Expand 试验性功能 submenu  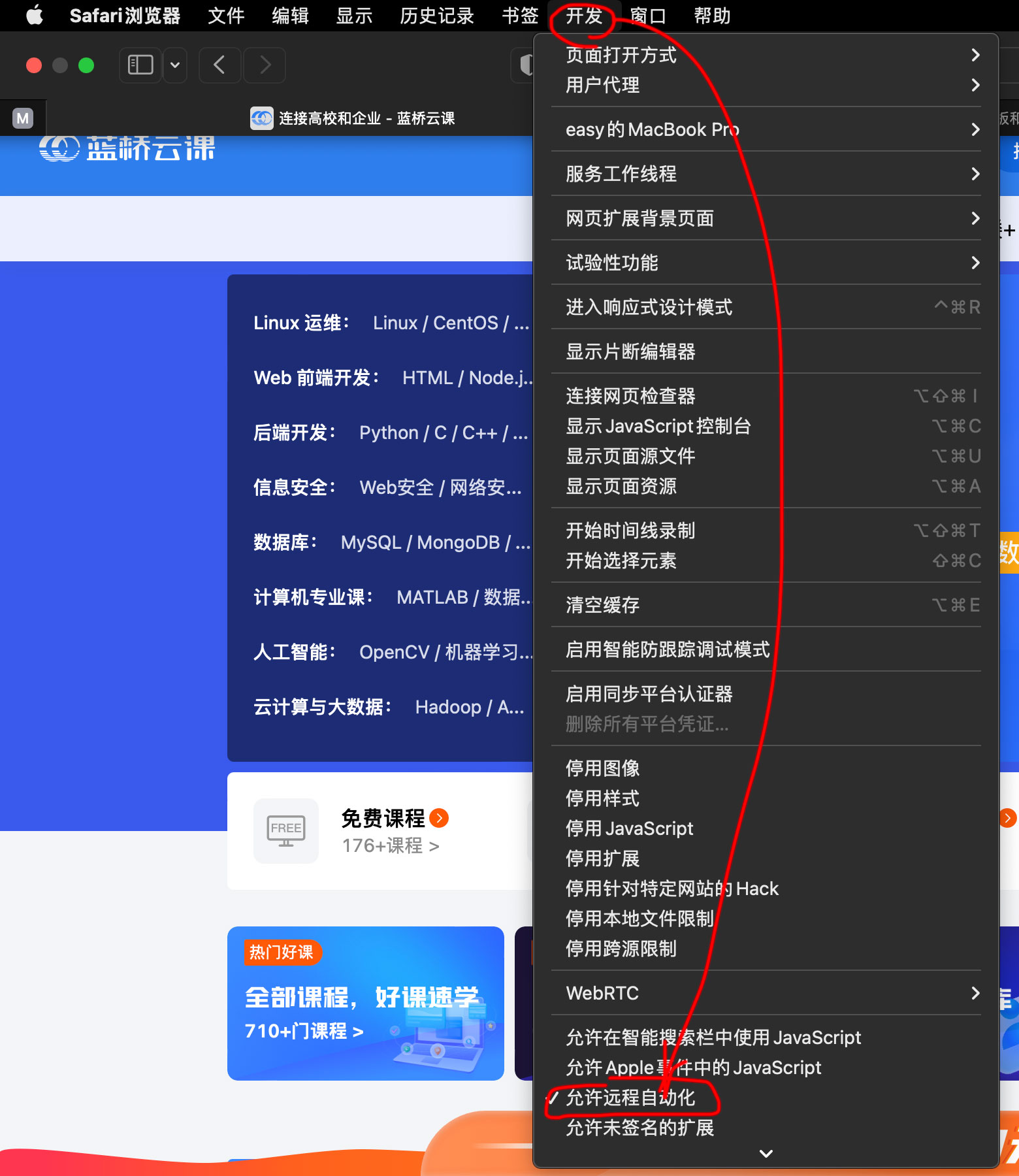pos(766,263)
